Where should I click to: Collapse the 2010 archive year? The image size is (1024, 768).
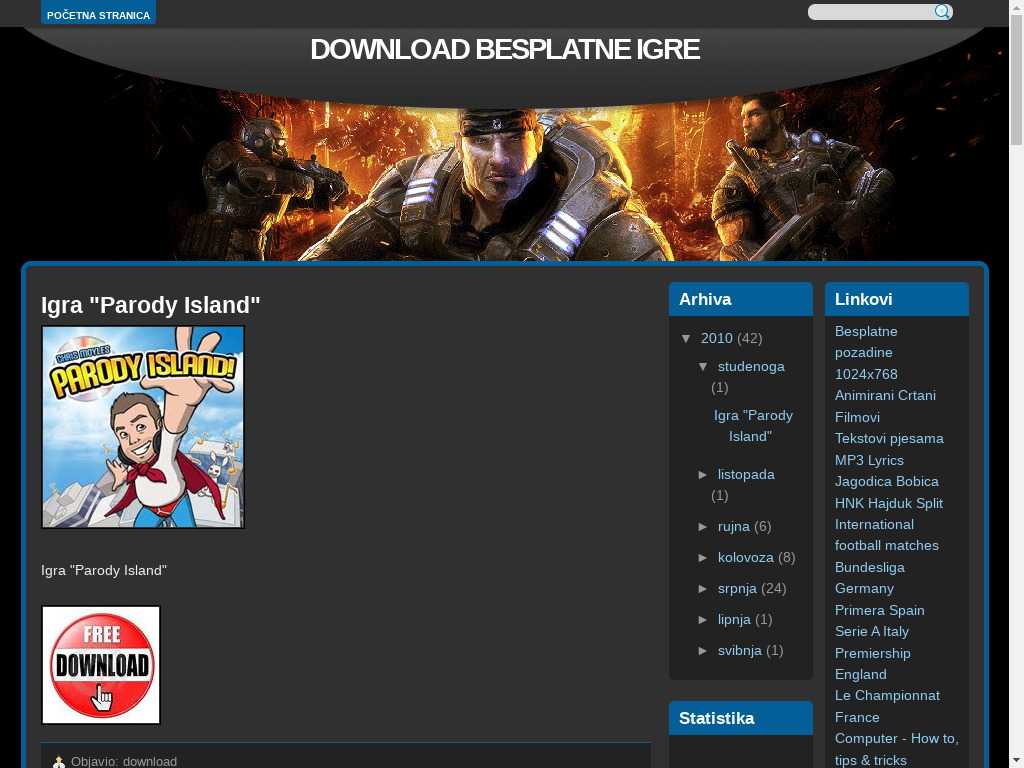(x=687, y=339)
